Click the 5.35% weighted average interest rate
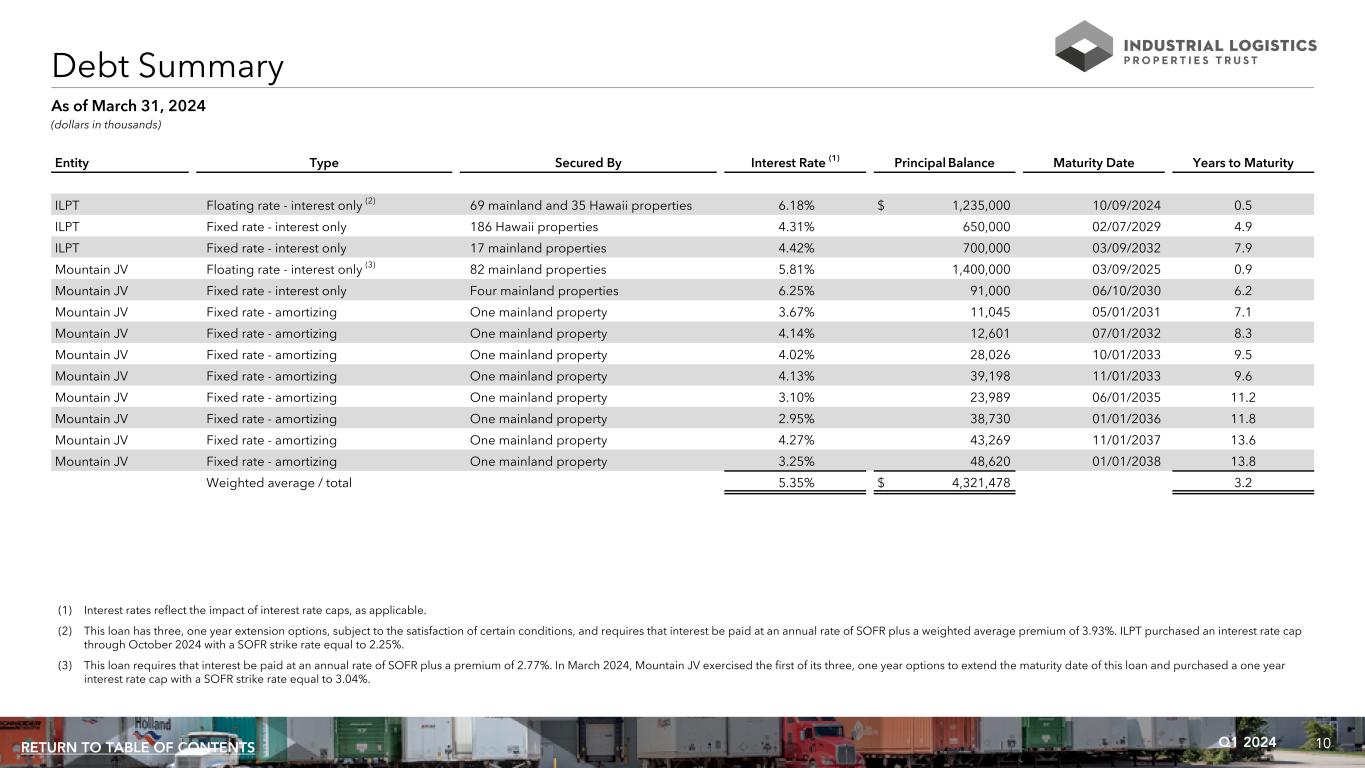Screen dimensions: 1365x768 796,483
